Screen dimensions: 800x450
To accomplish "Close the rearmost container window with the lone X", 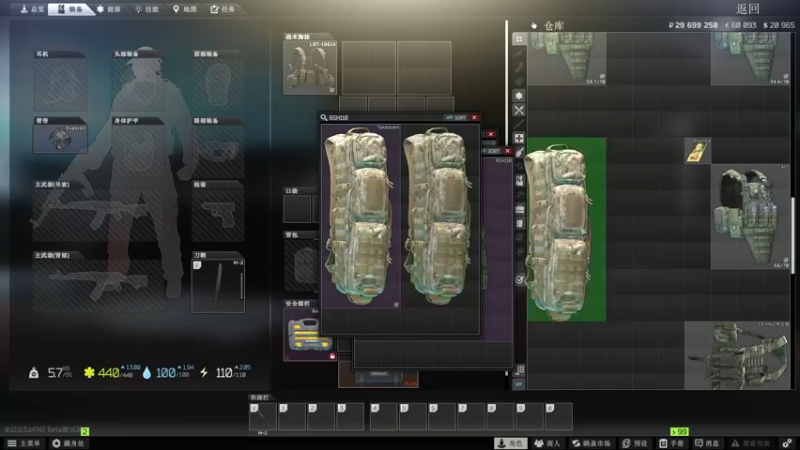I will click(x=490, y=134).
